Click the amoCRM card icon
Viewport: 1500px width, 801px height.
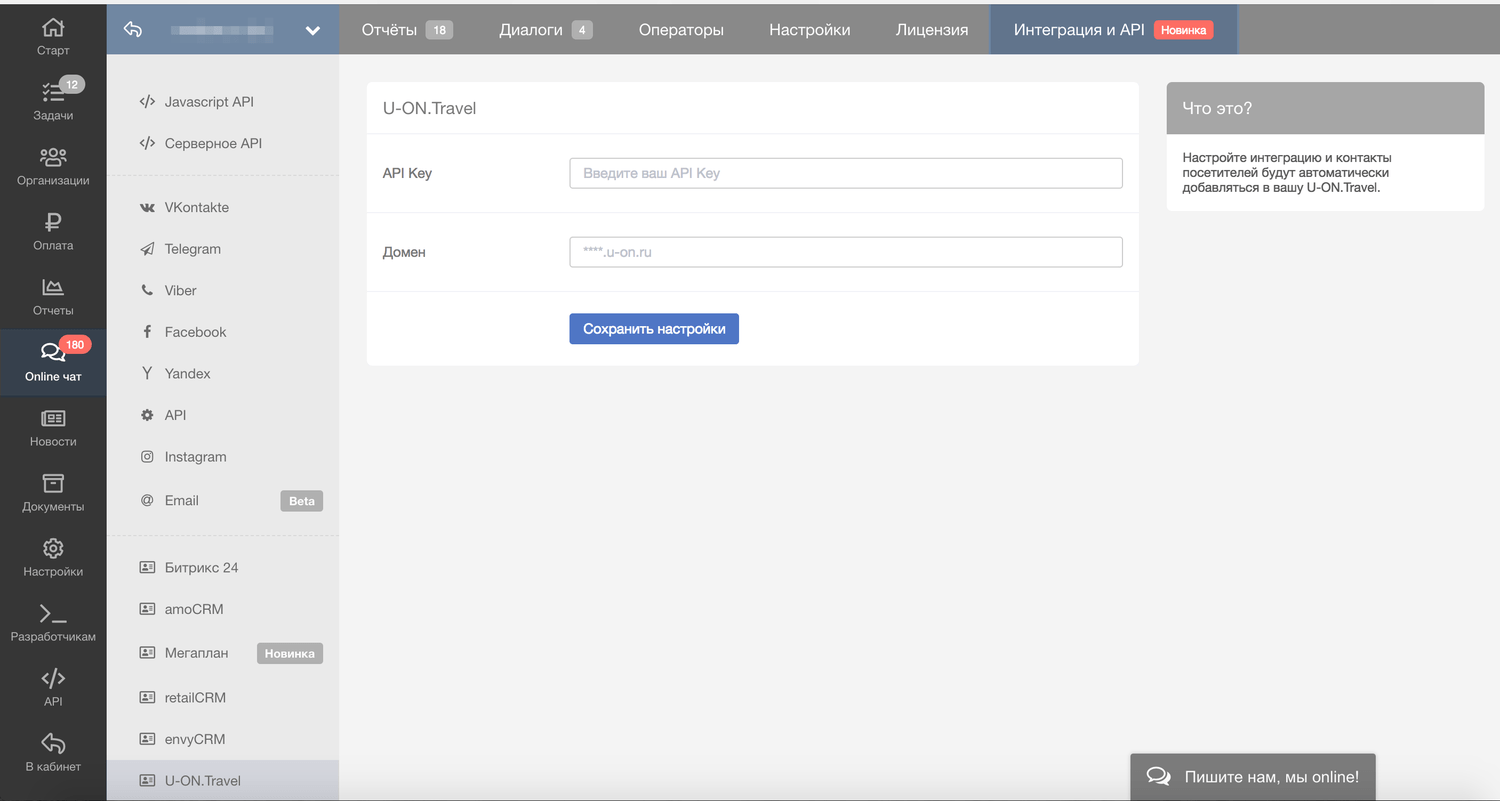pos(147,609)
